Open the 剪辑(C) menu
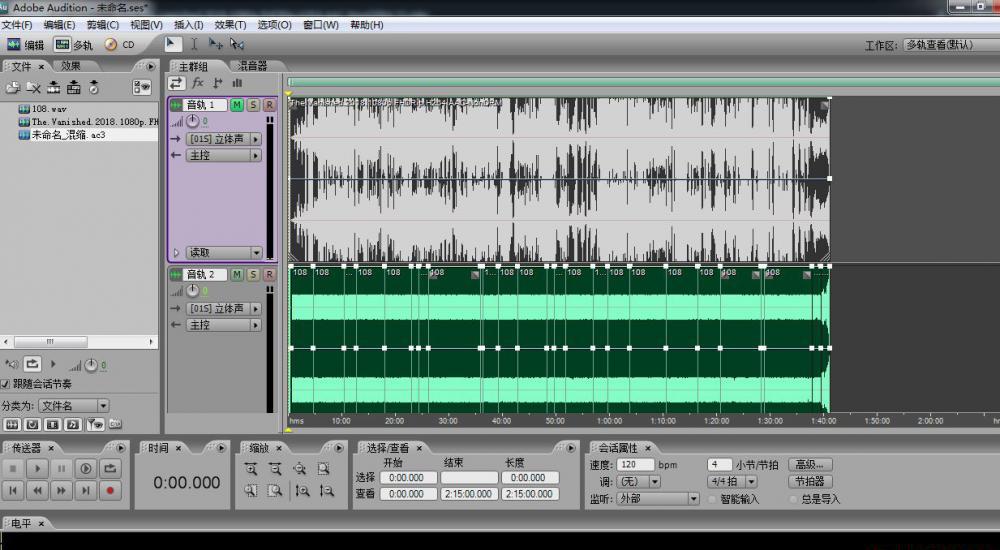The width and height of the screenshot is (1000, 550). tap(103, 25)
